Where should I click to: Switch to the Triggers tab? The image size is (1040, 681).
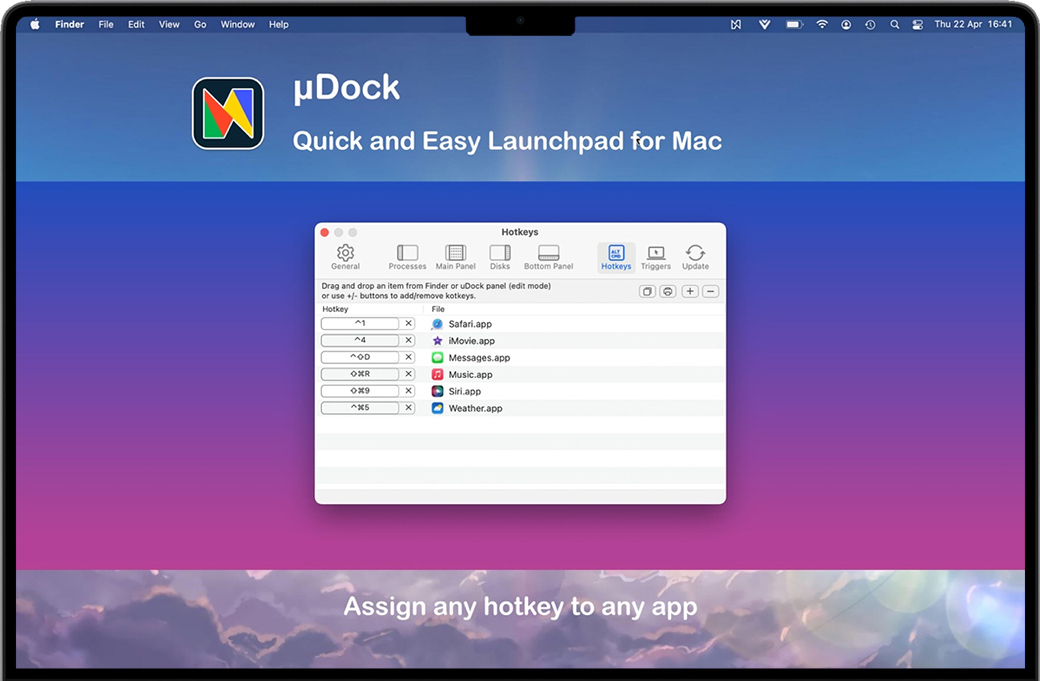[655, 257]
